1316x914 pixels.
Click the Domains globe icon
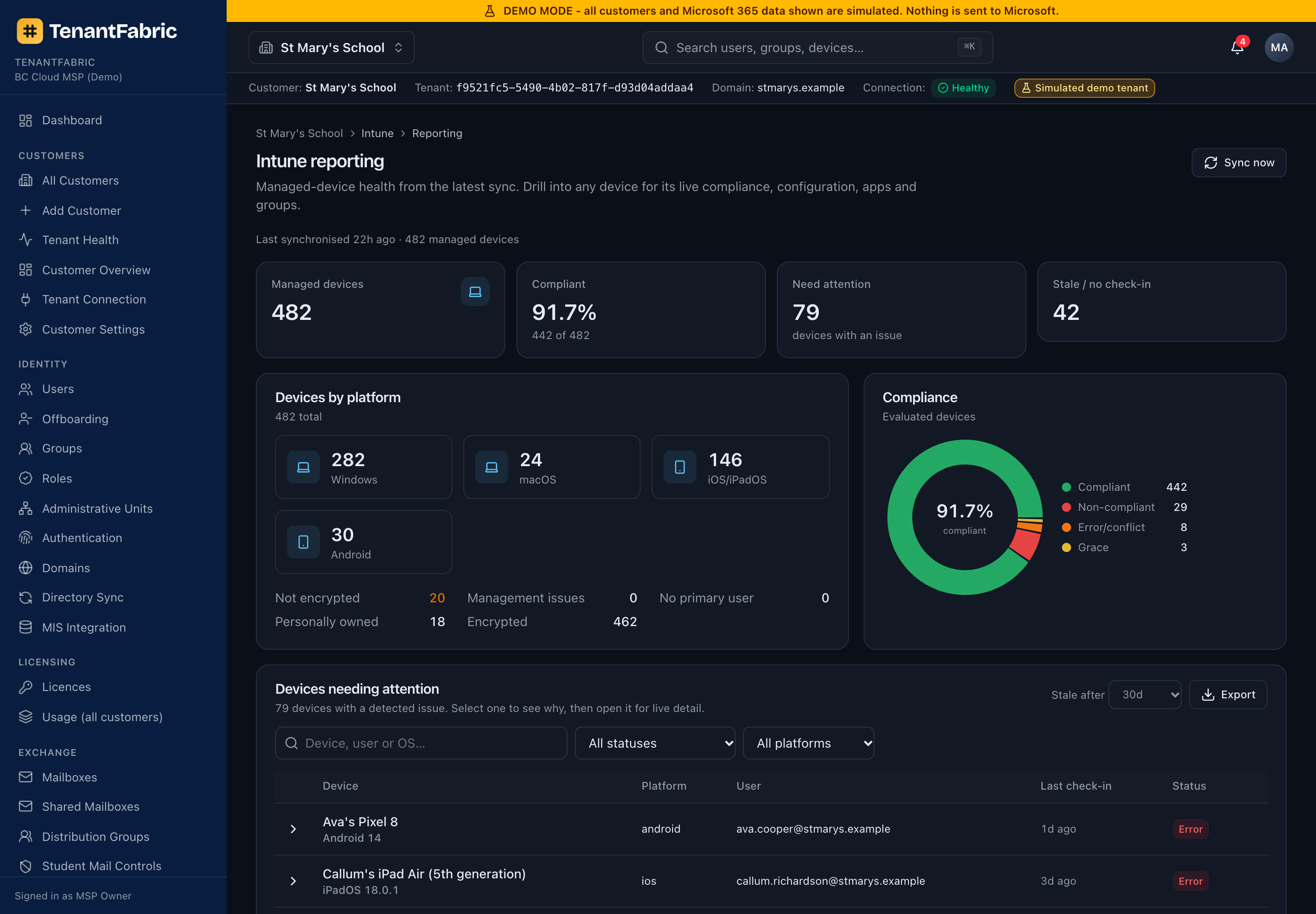(x=26, y=568)
